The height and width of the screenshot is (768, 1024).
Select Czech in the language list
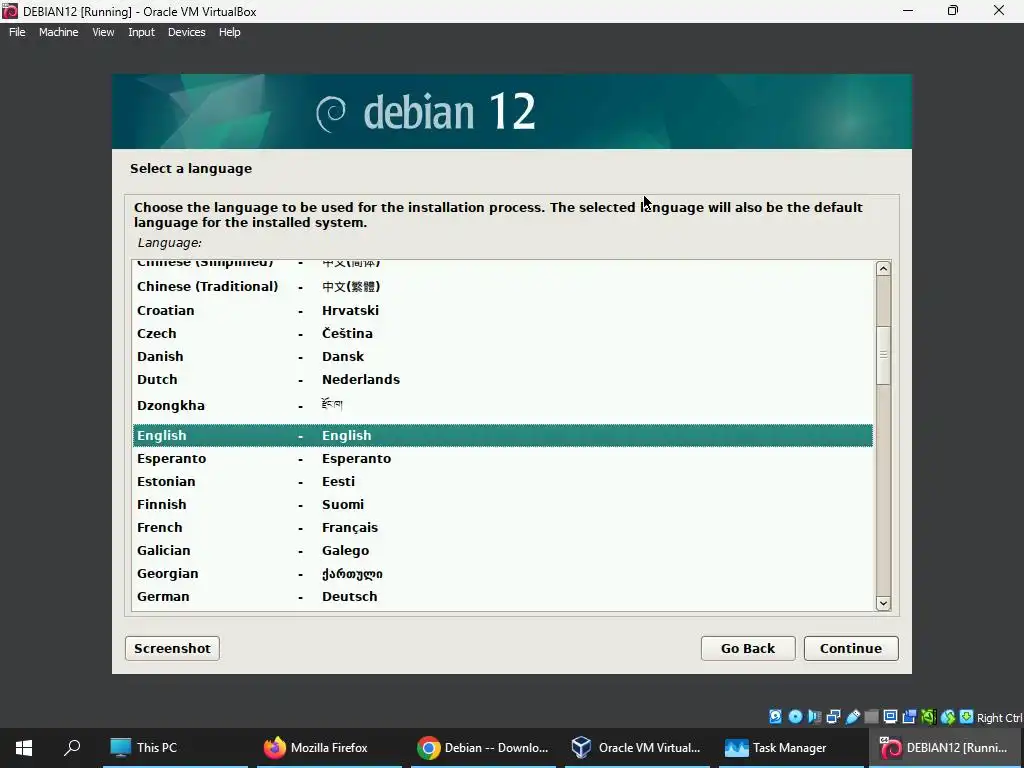coord(502,333)
